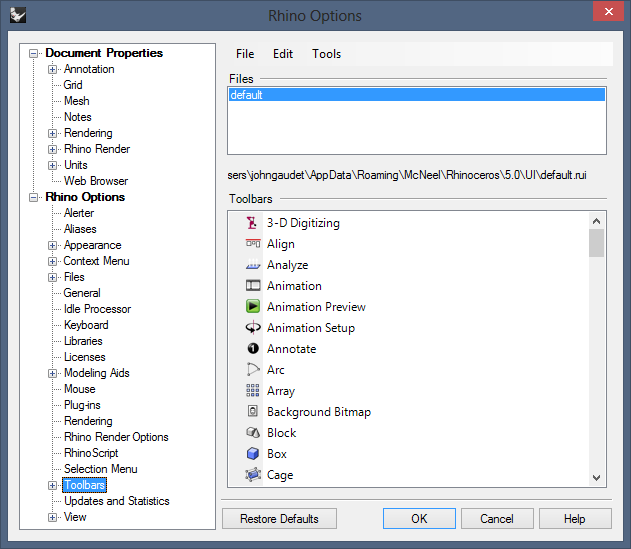Click the Cage toolbar icon
The image size is (631, 549).
coord(253,475)
